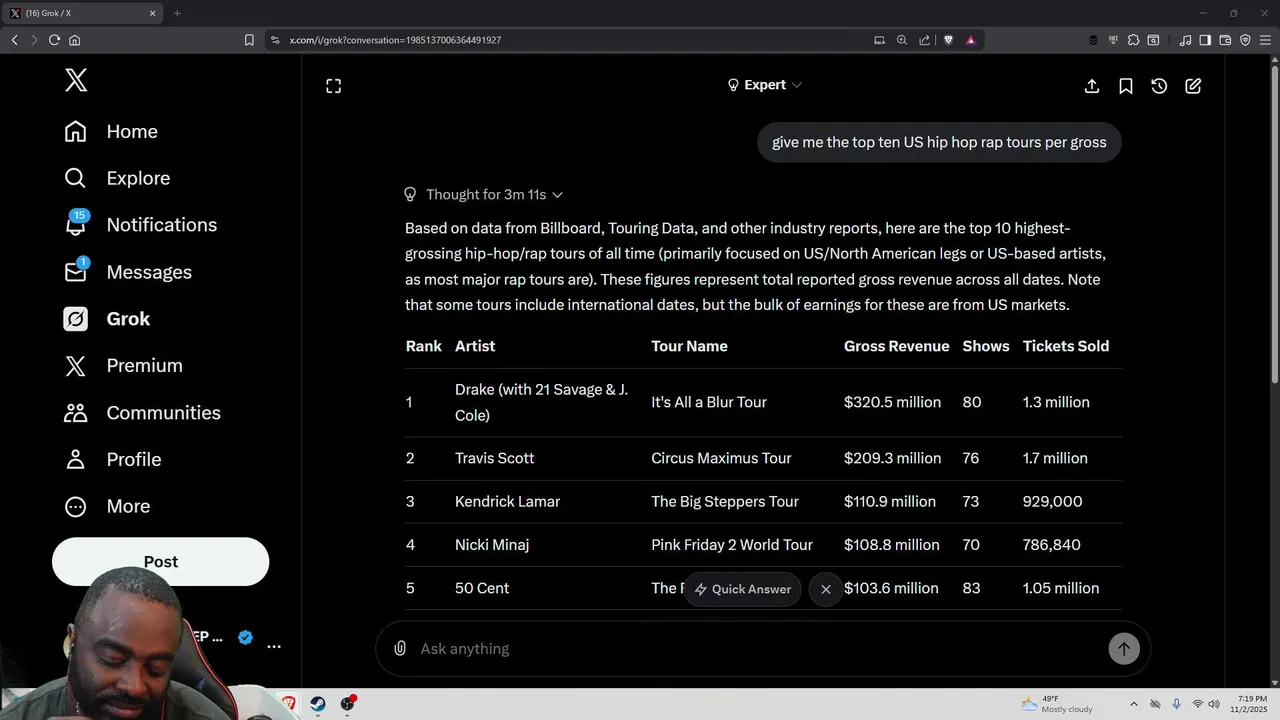1280x720 pixels.
Task: Open Premium from the sidebar
Action: 123,366
